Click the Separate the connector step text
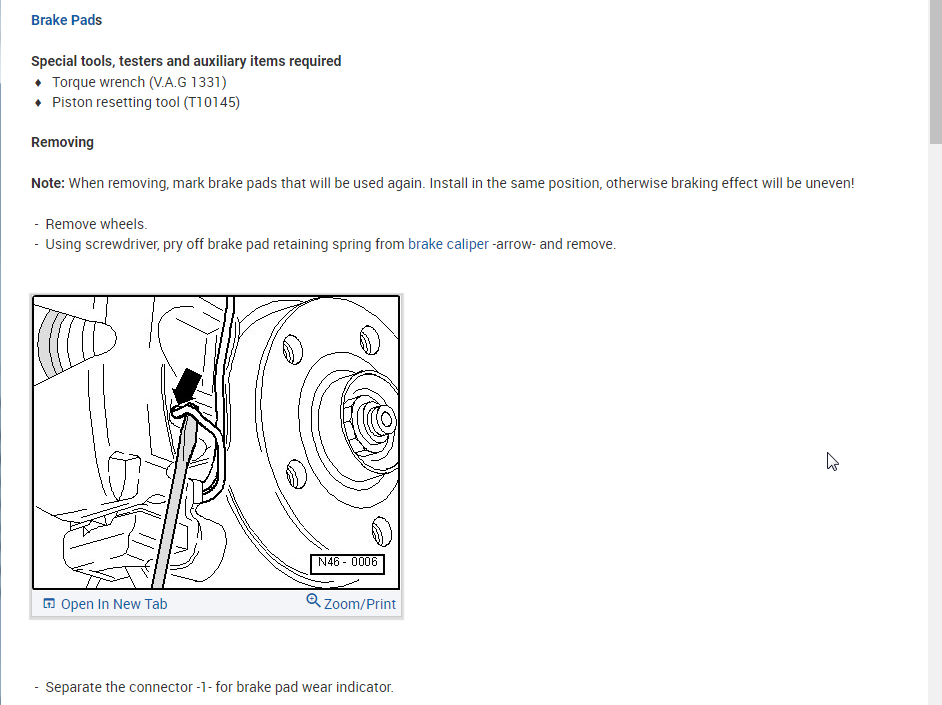This screenshot has height=705, width=942. (219, 687)
